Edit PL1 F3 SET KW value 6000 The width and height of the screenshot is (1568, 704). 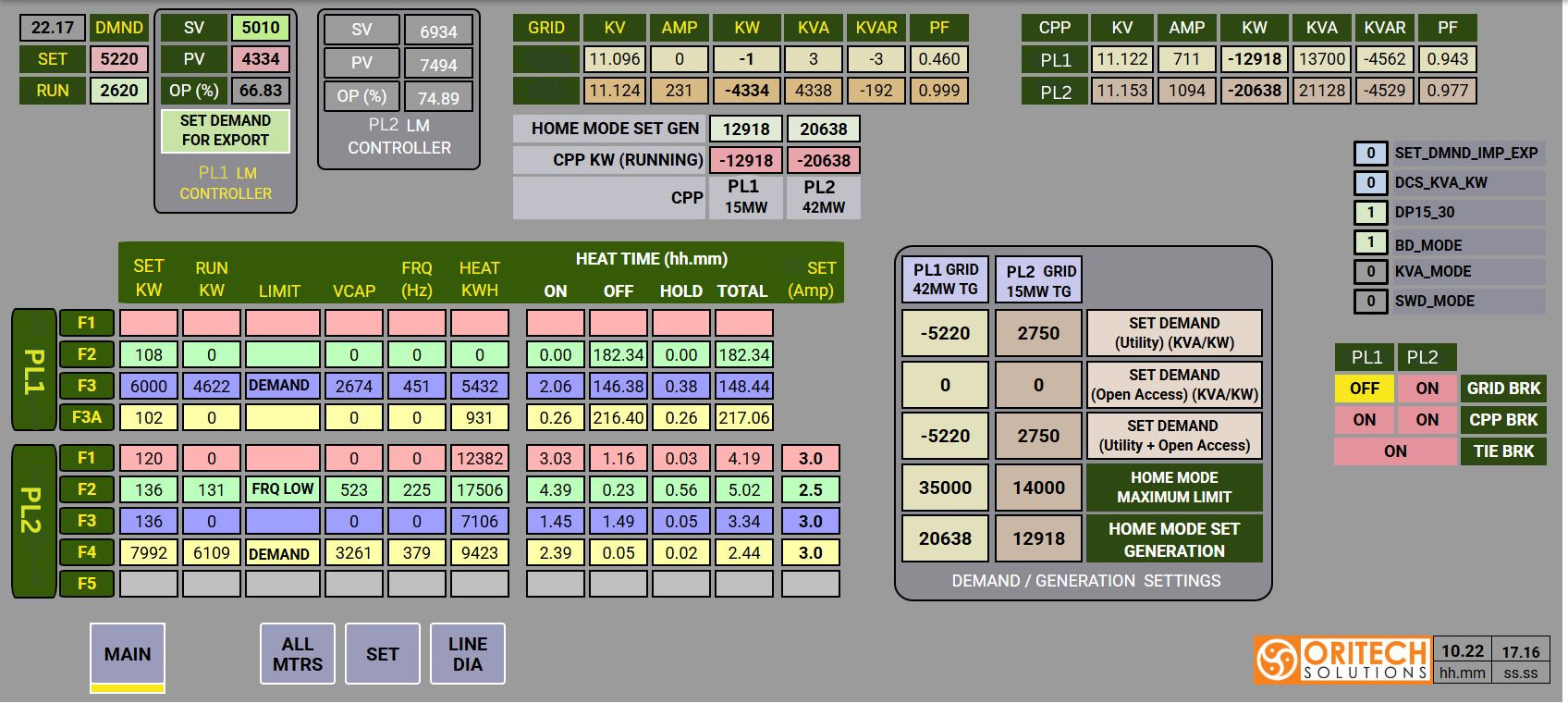tap(149, 386)
